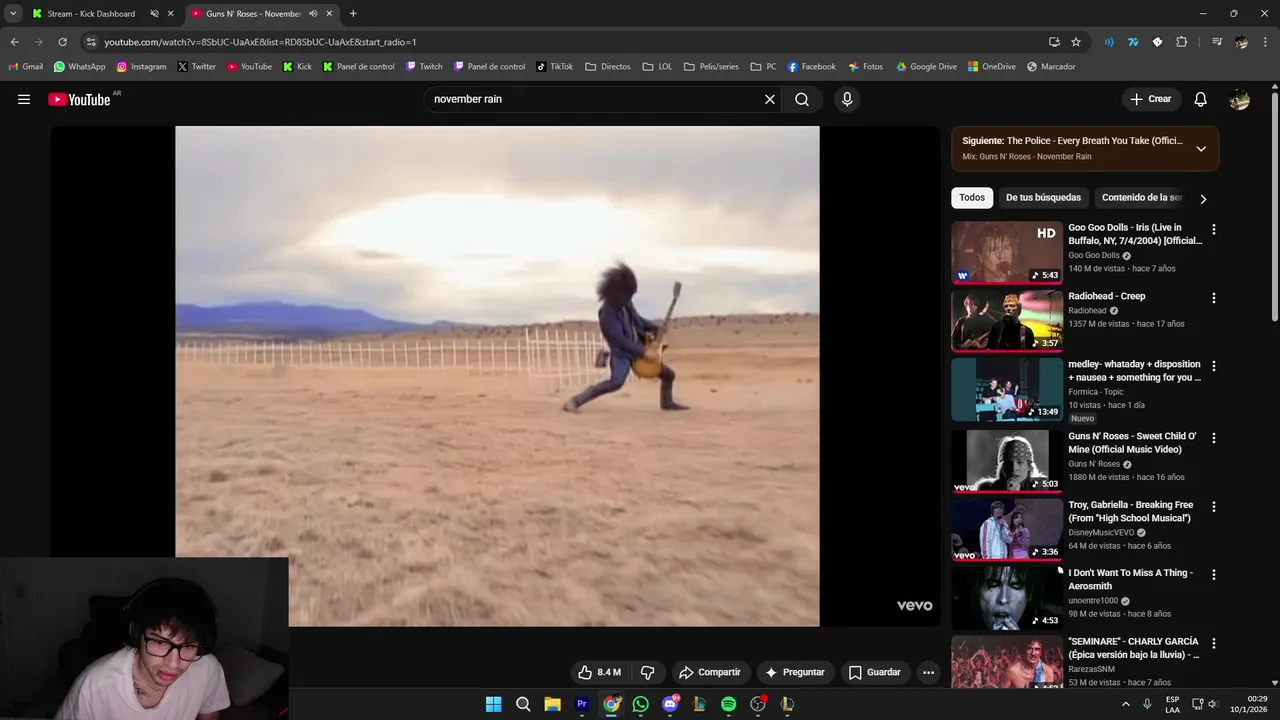The width and height of the screenshot is (1280, 720).
Task: Open YouTube notifications bell
Action: click(x=1201, y=99)
